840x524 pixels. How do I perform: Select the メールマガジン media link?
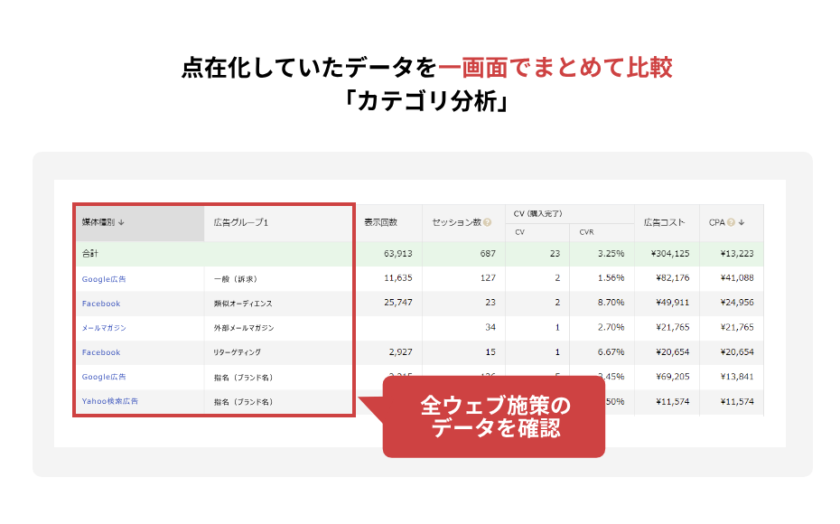[x=104, y=328]
